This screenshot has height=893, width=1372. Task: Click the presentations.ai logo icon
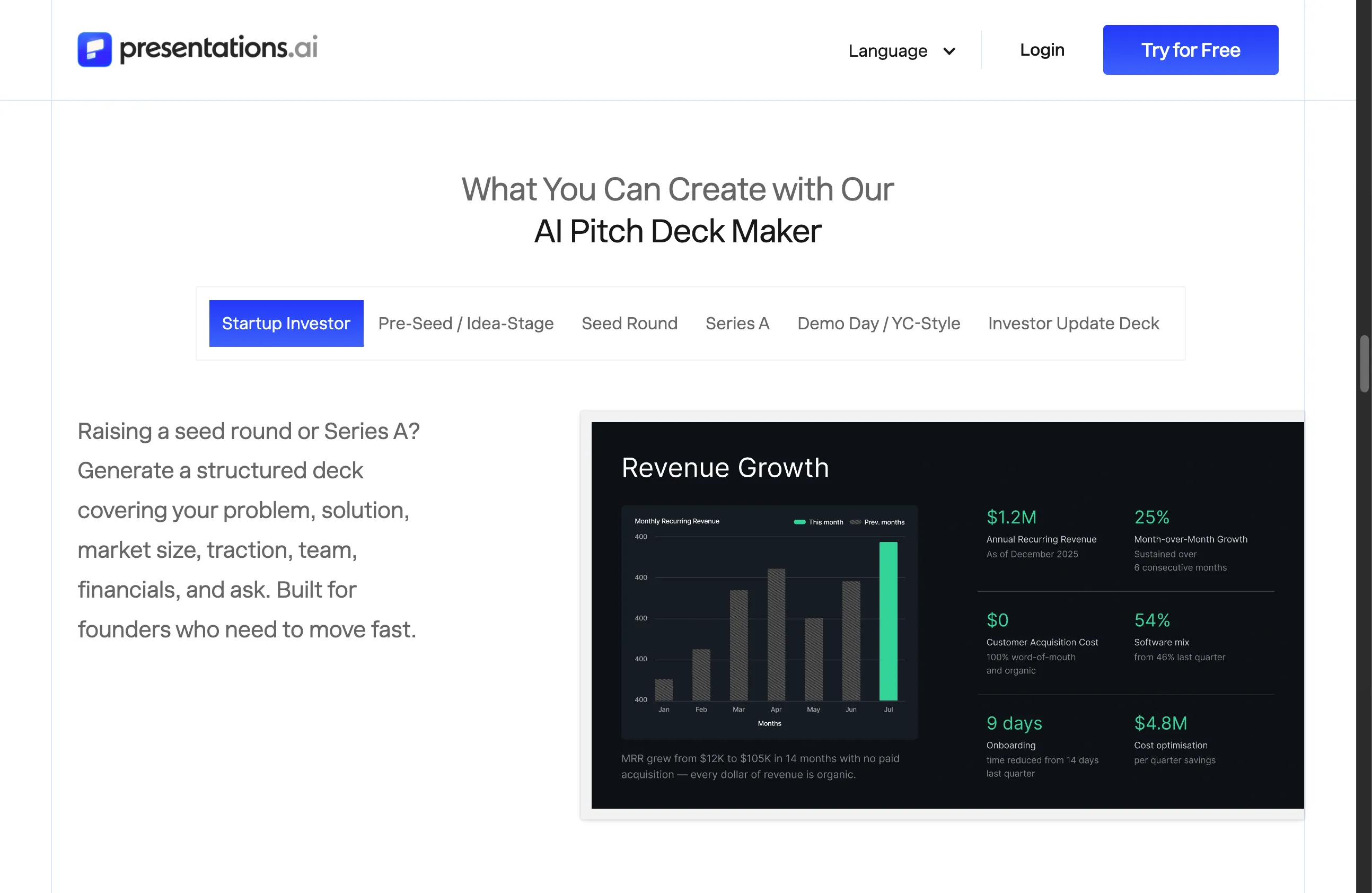(94, 49)
